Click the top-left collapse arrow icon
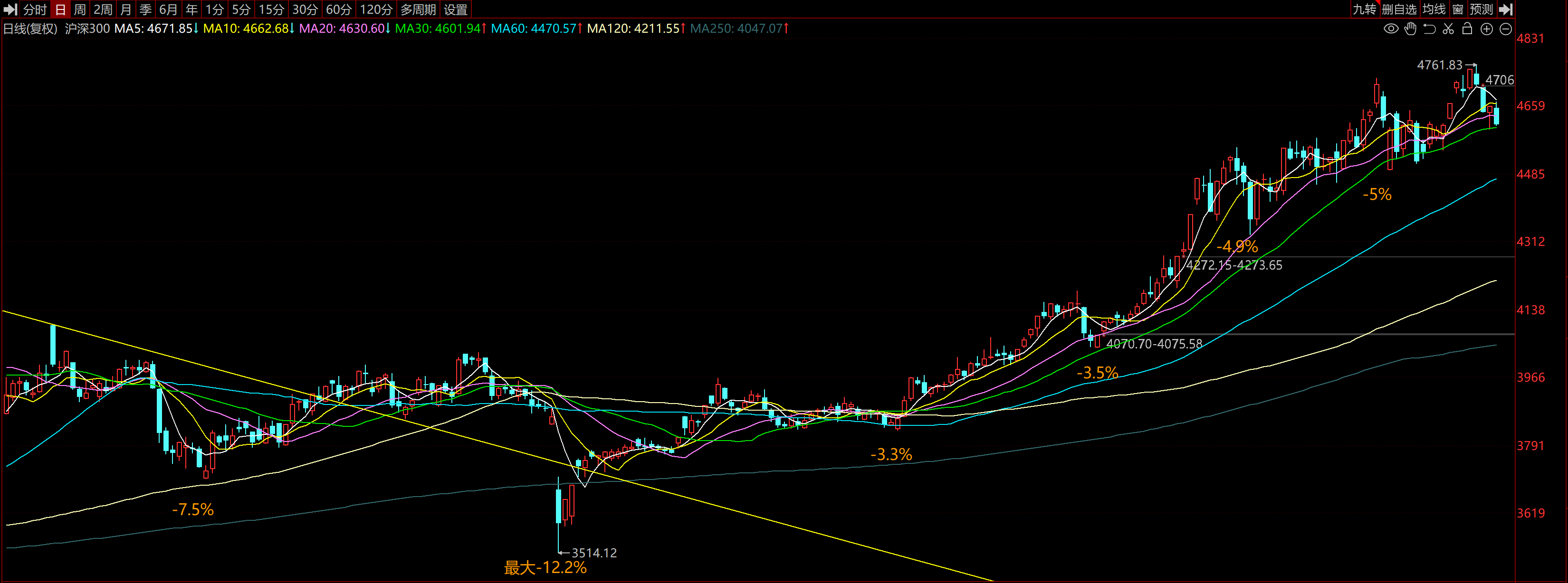The image size is (1568, 583). pos(10,9)
